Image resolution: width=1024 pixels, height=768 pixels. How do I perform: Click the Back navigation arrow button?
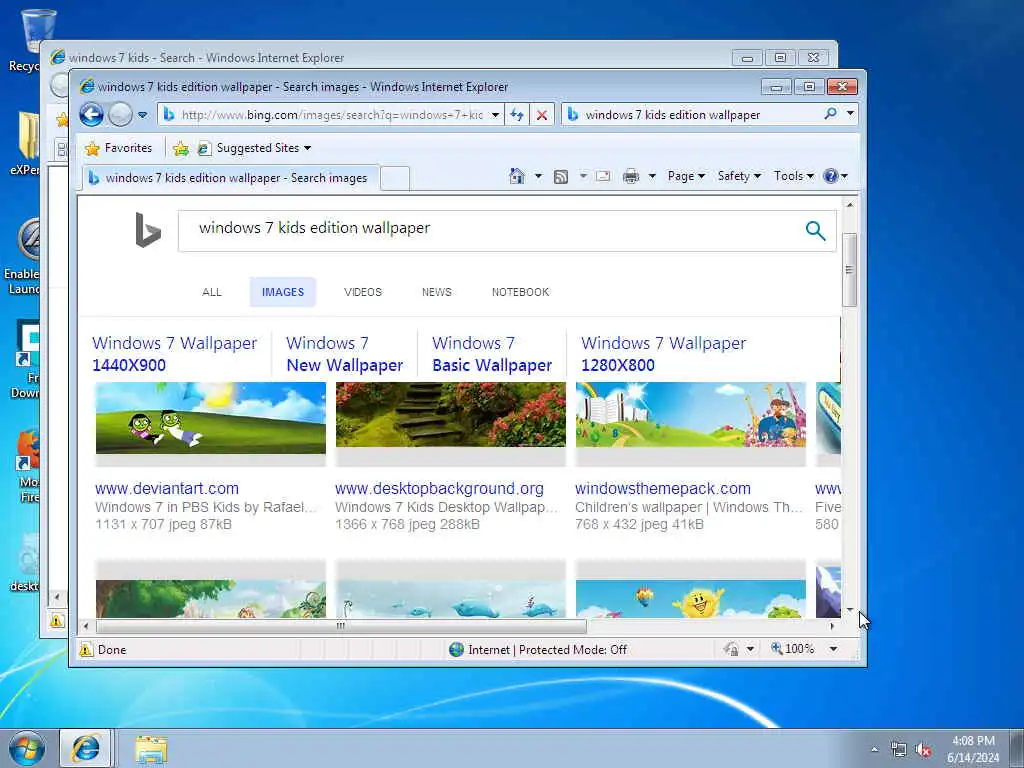point(91,115)
